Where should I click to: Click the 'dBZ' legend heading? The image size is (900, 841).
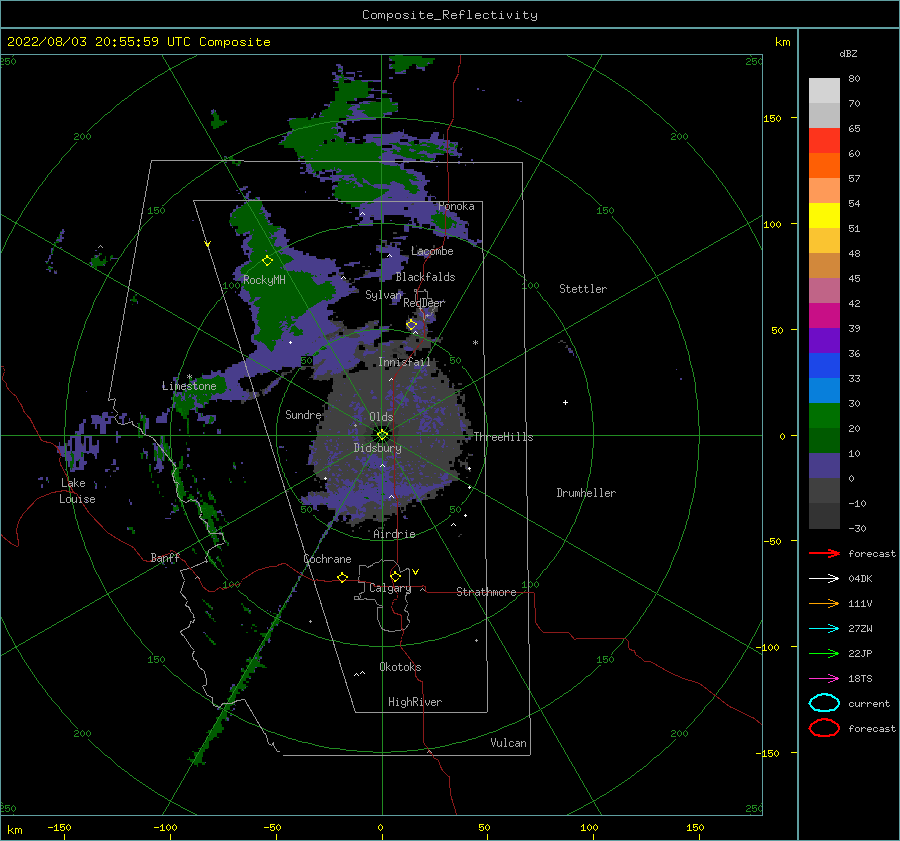848,53
